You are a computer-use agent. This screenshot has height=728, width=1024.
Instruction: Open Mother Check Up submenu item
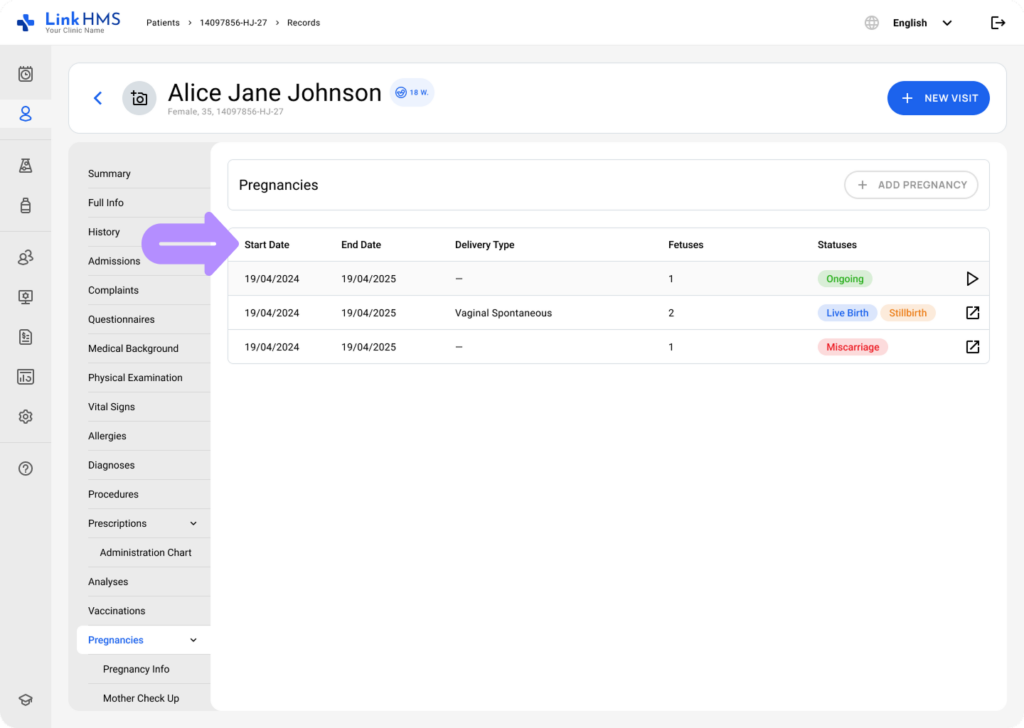(141, 698)
